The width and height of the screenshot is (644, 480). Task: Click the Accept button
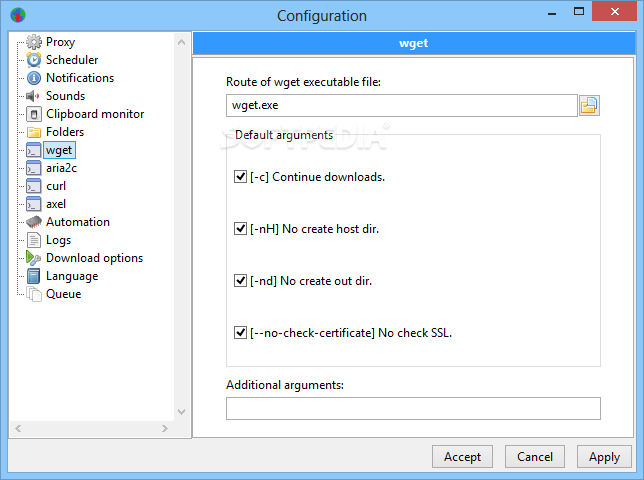pyautogui.click(x=462, y=457)
